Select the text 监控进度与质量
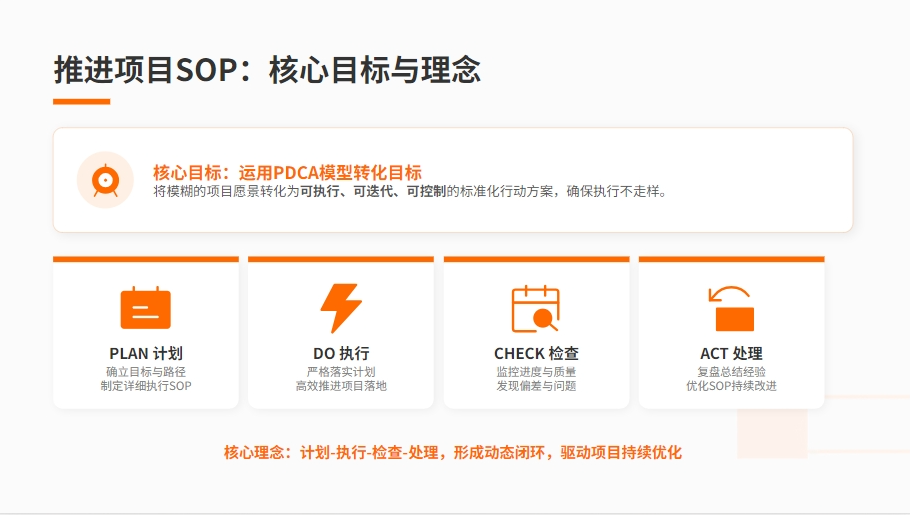Image resolution: width=910 pixels, height=515 pixels. (536, 372)
